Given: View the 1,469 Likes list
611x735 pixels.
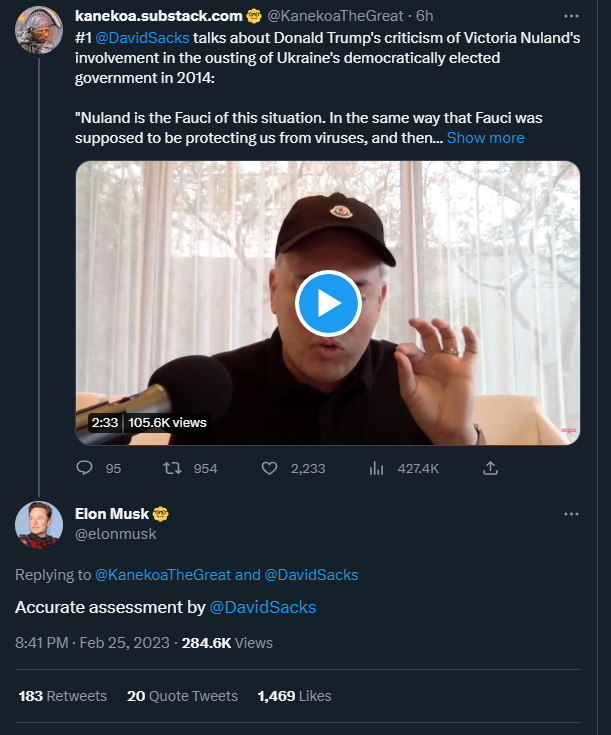Looking at the screenshot, I should 294,696.
